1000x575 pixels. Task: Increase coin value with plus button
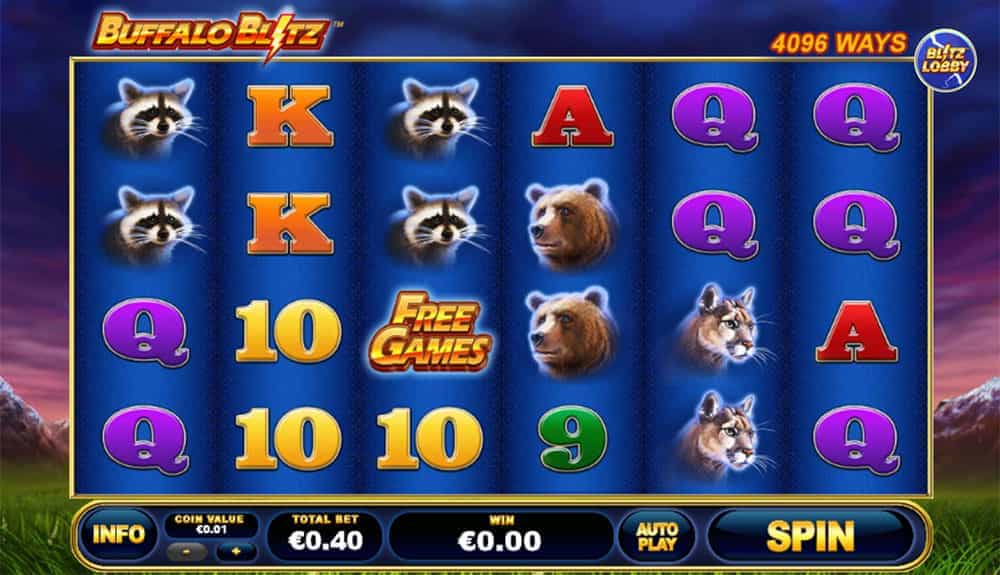[x=236, y=552]
